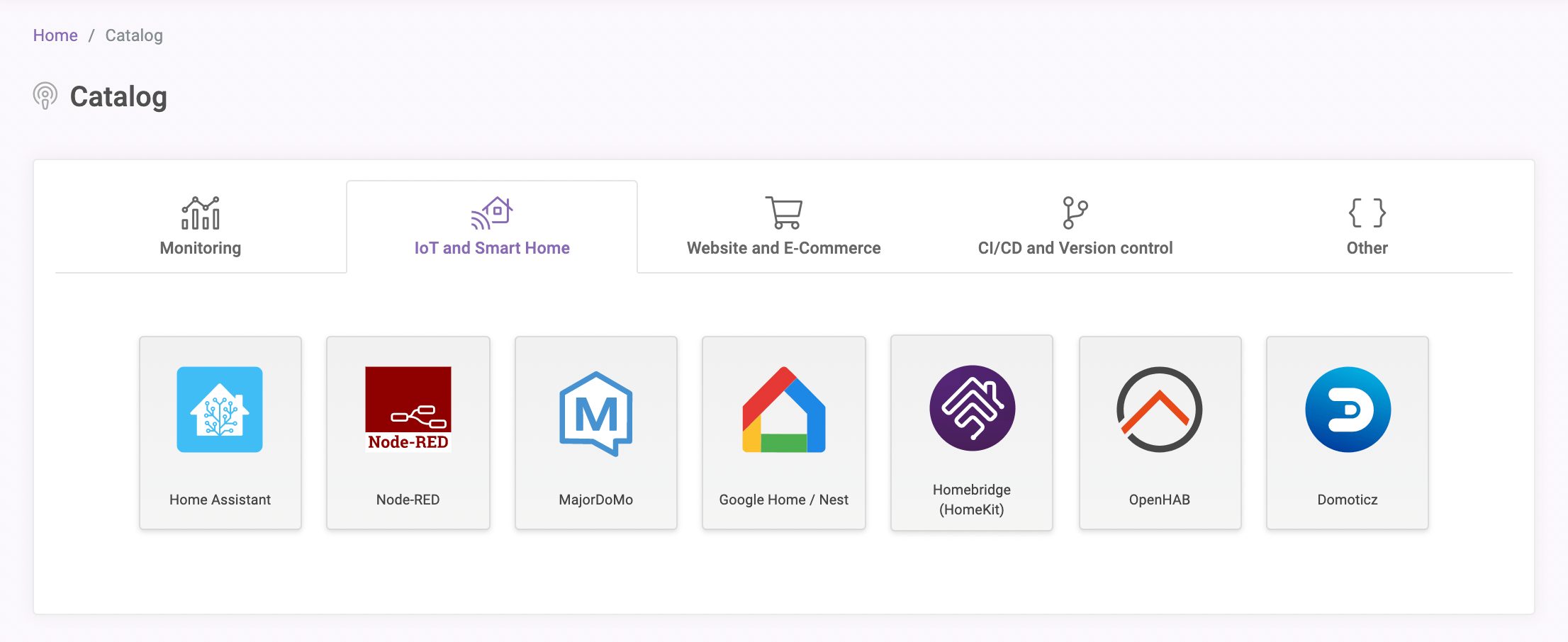Click the Homebridge purple logo icon

[x=973, y=408]
